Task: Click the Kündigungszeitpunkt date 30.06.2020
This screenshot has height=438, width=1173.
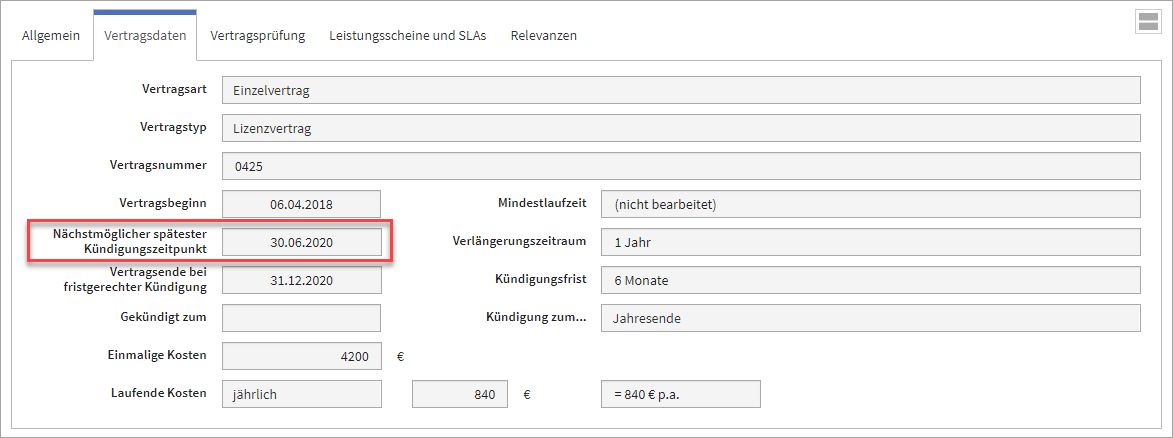Action: 301,242
